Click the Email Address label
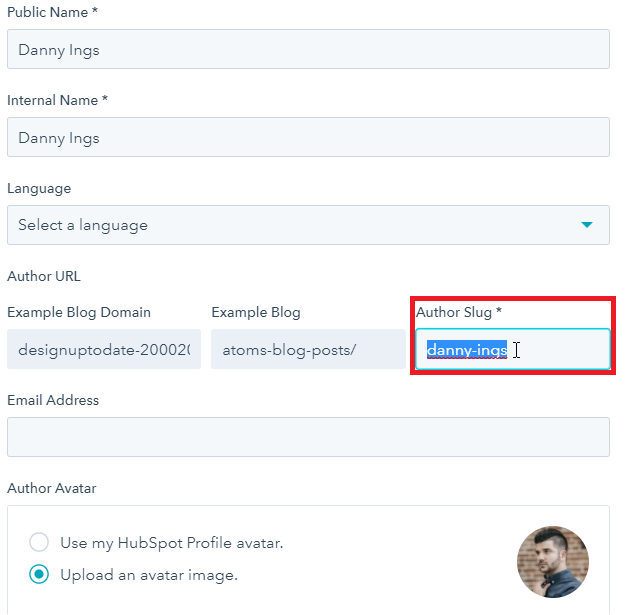Image resolution: width=626 pixels, height=615 pixels. (53, 400)
